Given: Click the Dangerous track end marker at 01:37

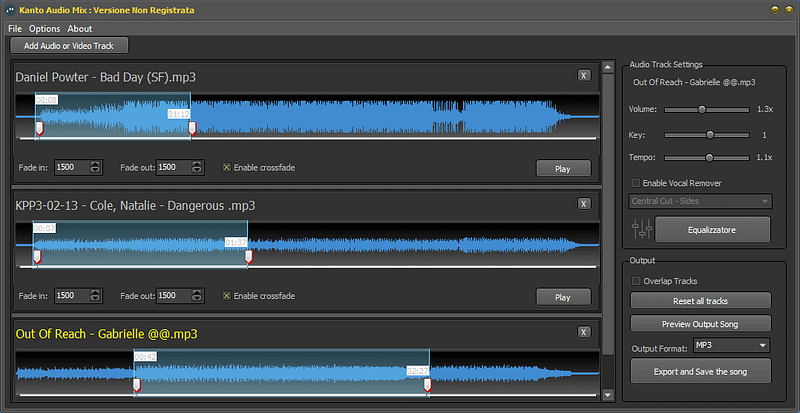Looking at the screenshot, I should pyautogui.click(x=248, y=257).
